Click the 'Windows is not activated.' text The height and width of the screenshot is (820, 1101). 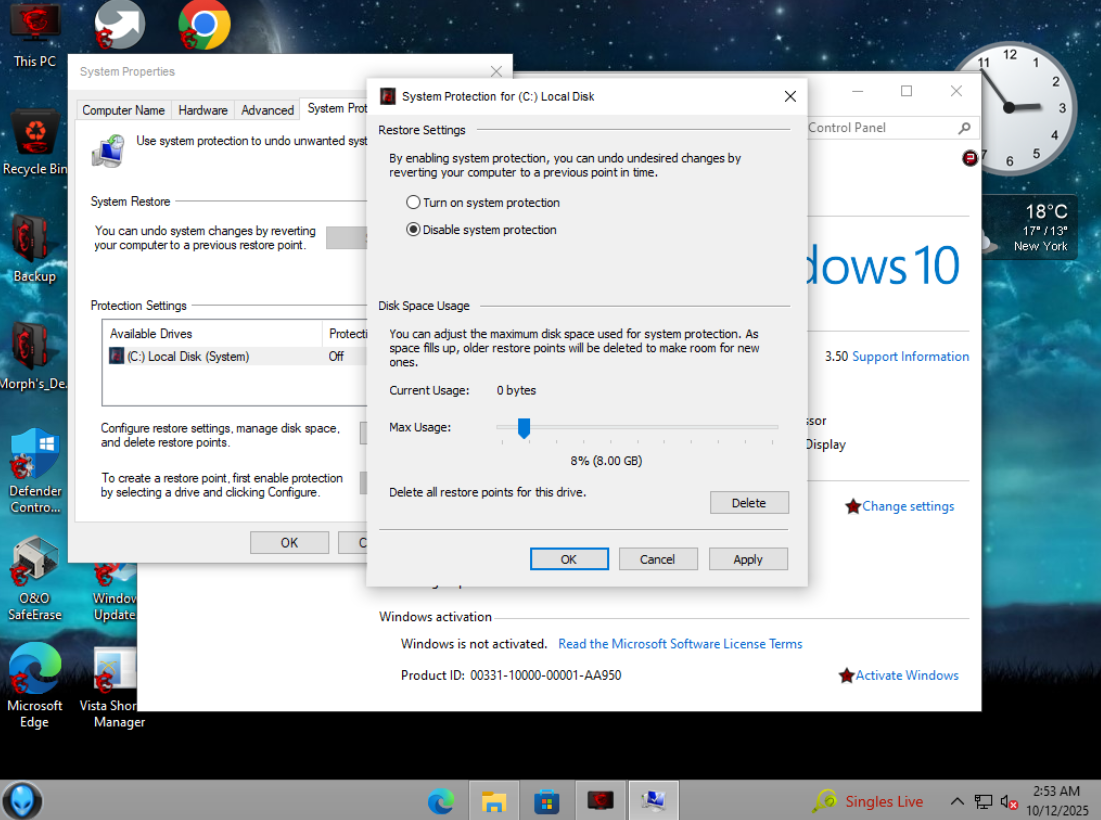pos(473,644)
